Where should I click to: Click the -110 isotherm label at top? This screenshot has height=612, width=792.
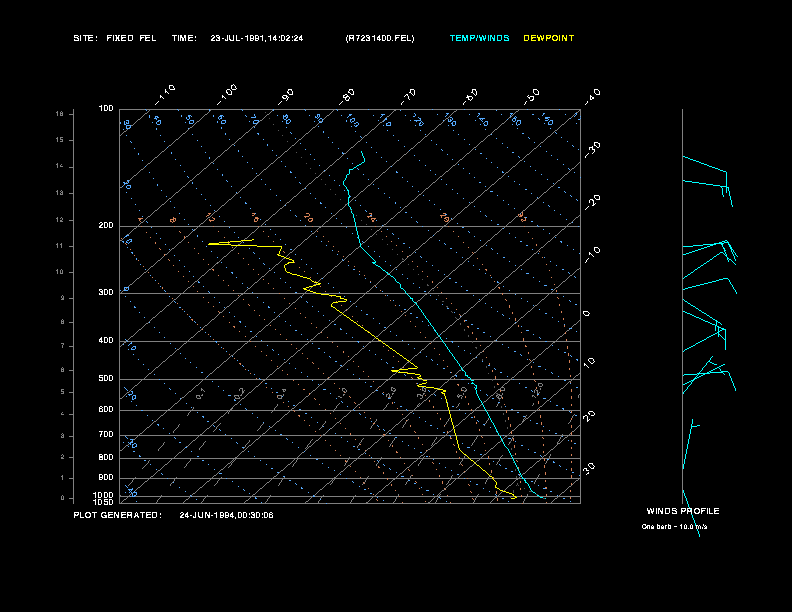(165, 95)
